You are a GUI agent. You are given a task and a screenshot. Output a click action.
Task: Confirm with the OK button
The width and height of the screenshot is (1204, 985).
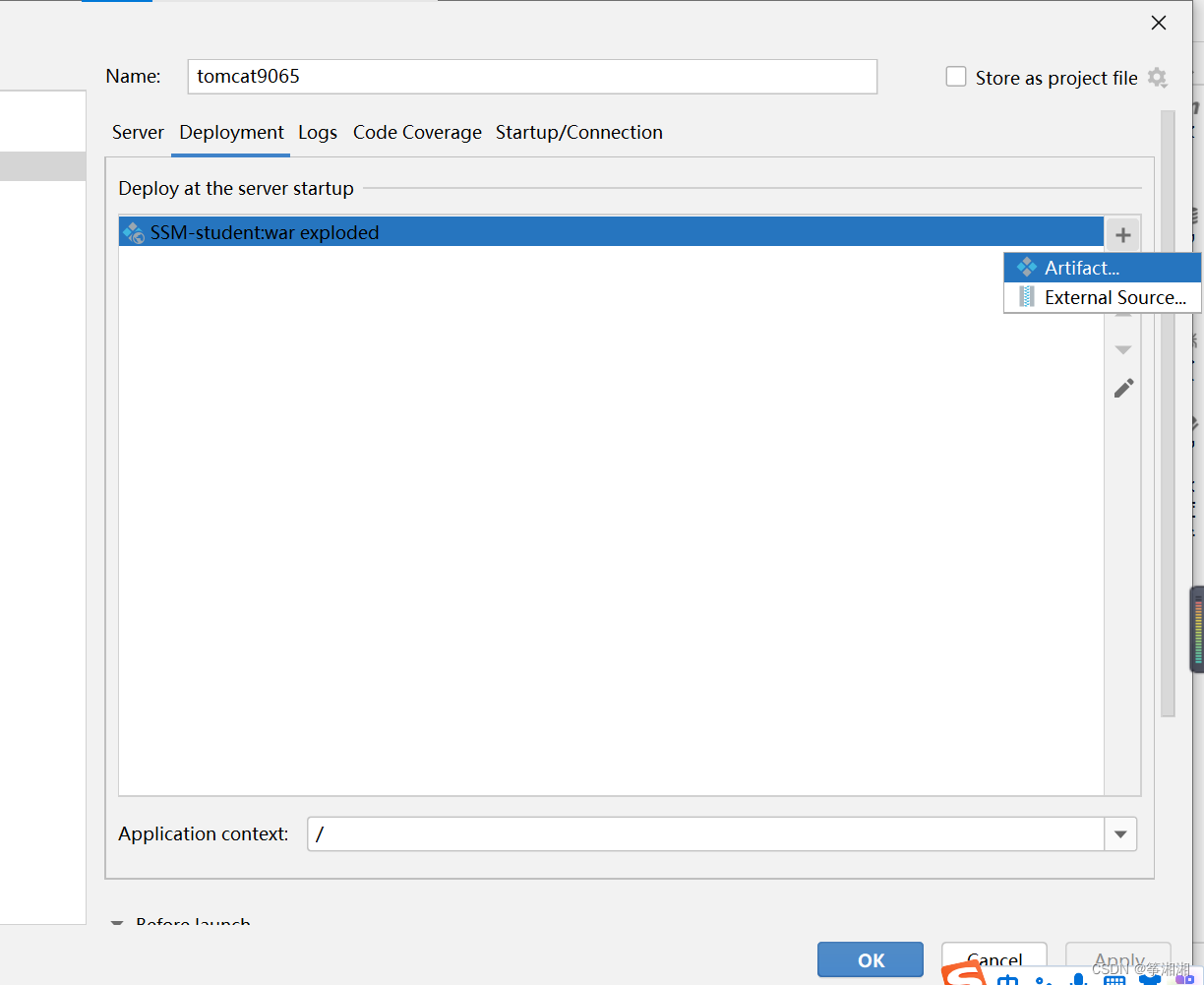pos(871,960)
